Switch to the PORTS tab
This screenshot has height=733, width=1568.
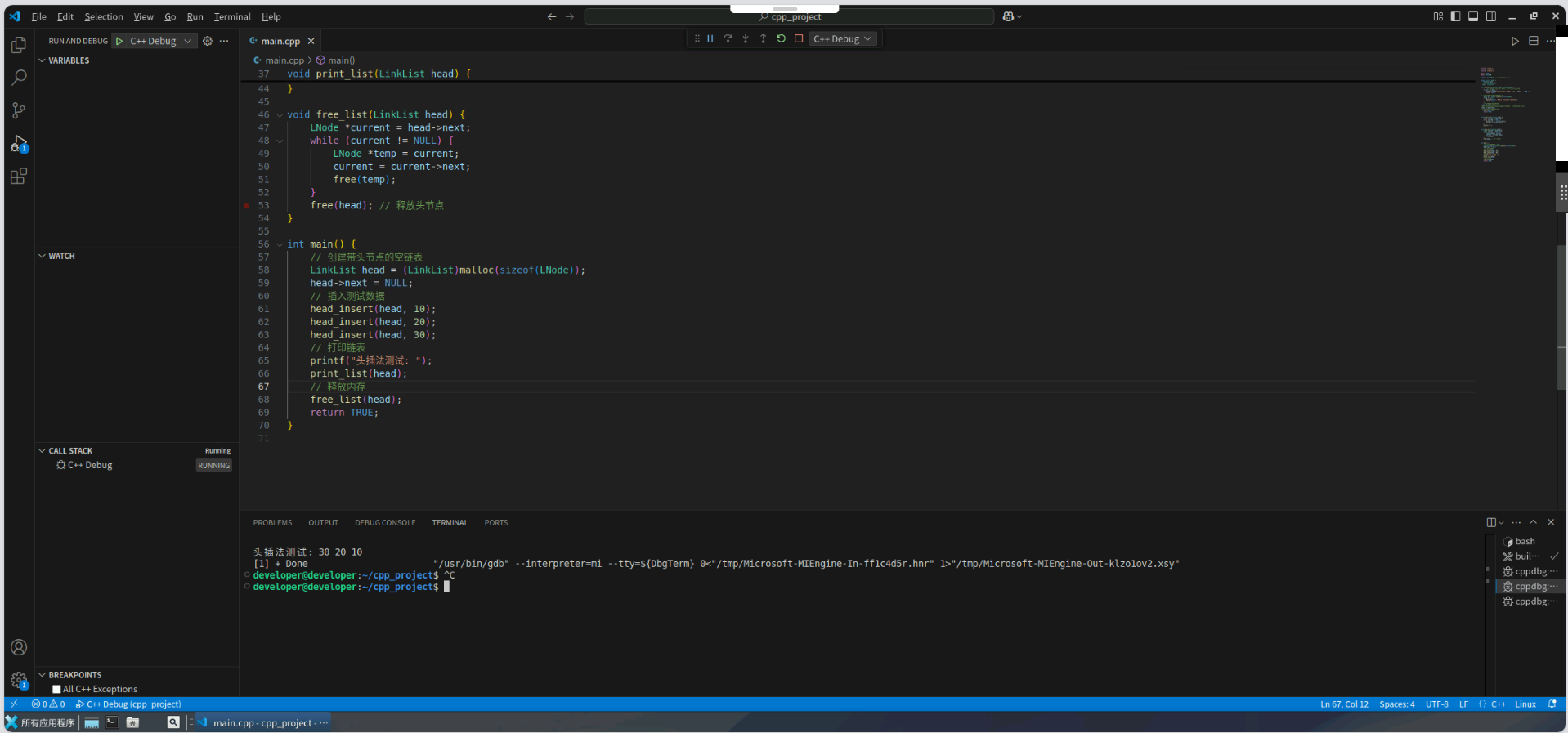point(496,523)
